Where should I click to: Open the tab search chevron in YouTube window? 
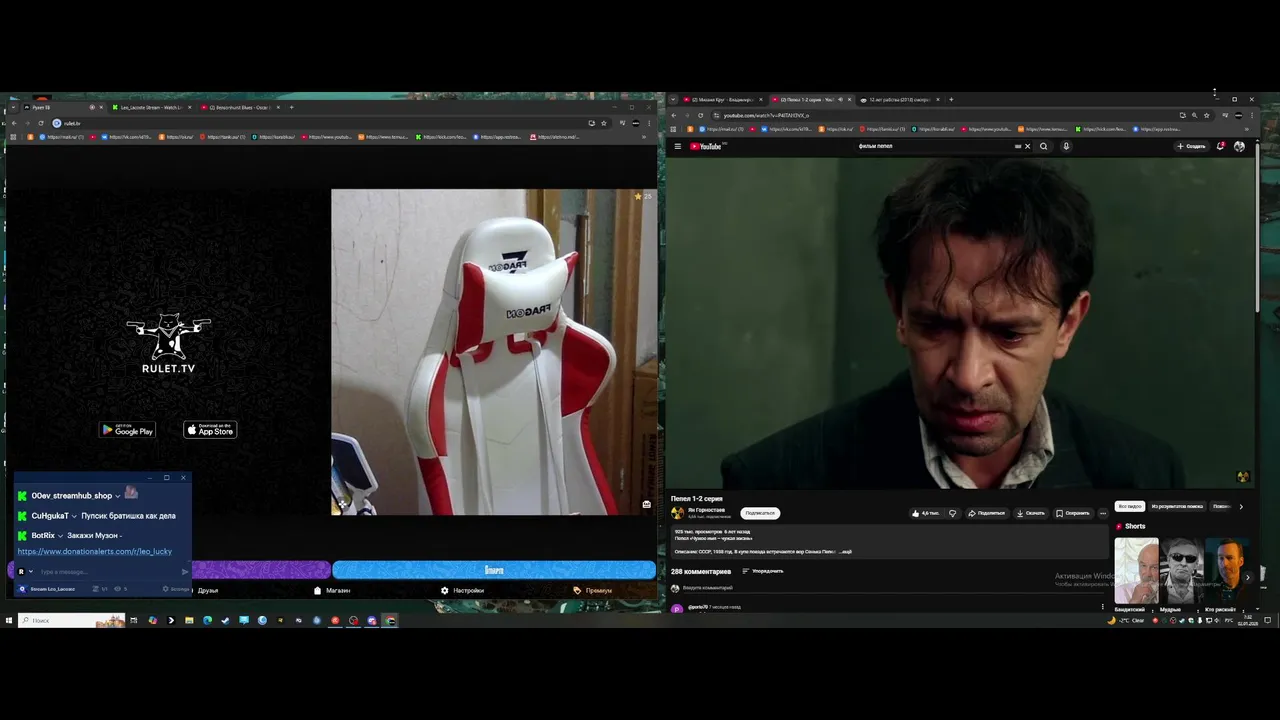point(673,100)
